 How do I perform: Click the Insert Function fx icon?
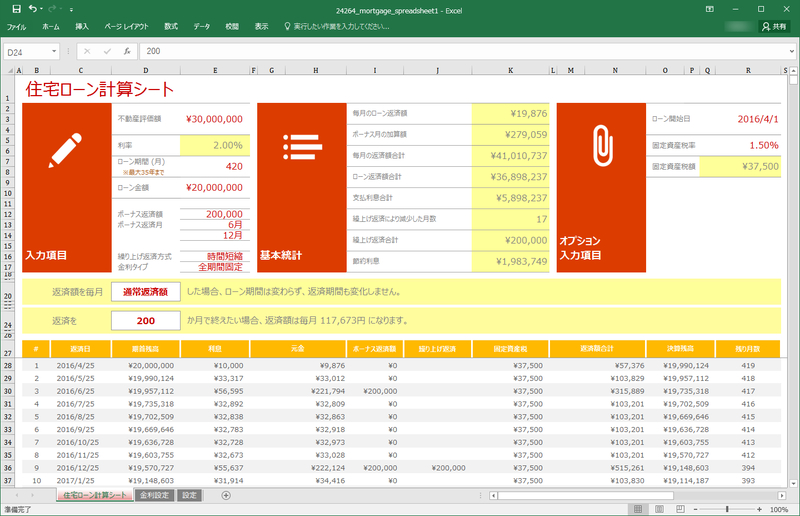(x=127, y=51)
